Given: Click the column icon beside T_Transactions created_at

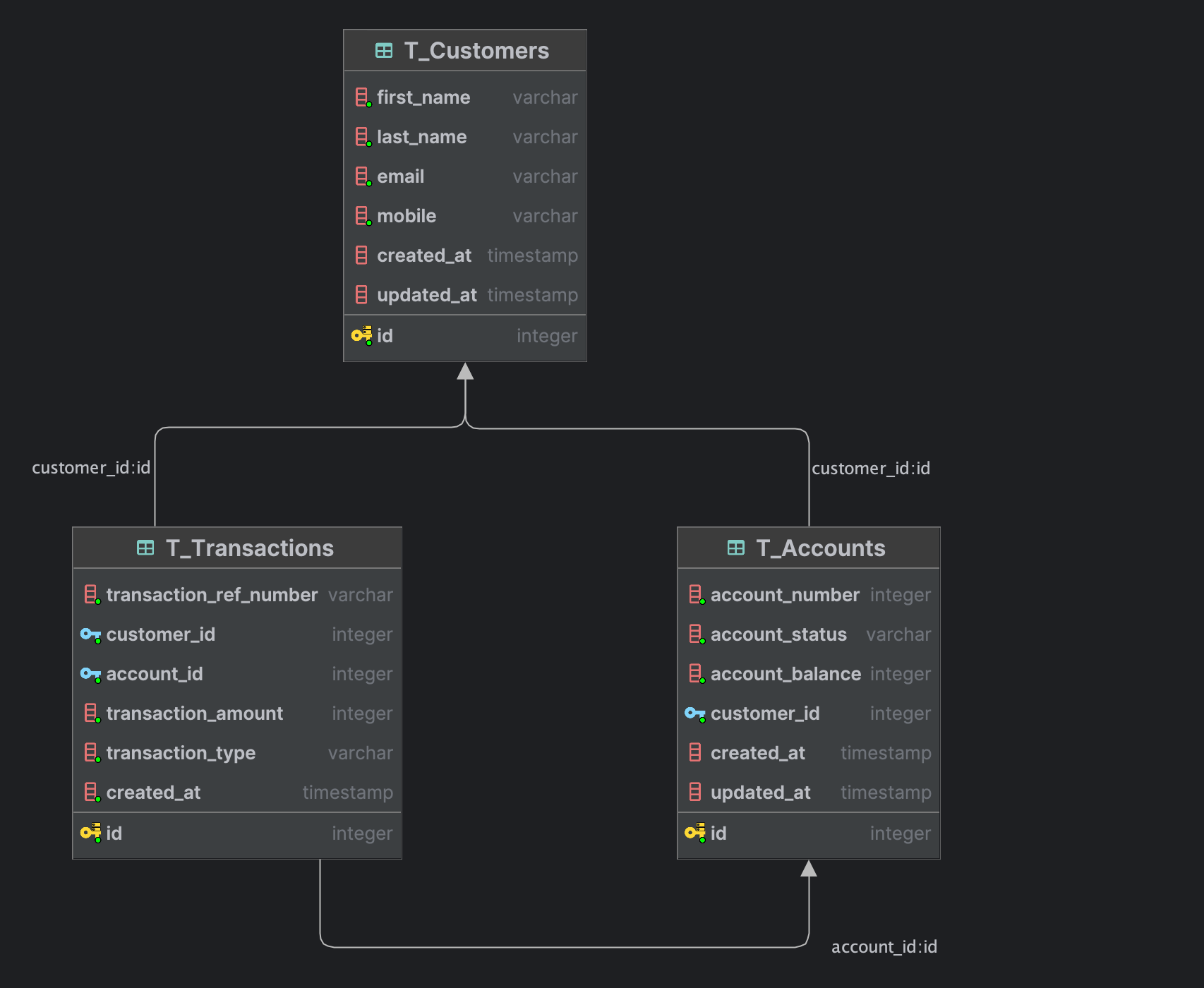Looking at the screenshot, I should pyautogui.click(x=92, y=793).
